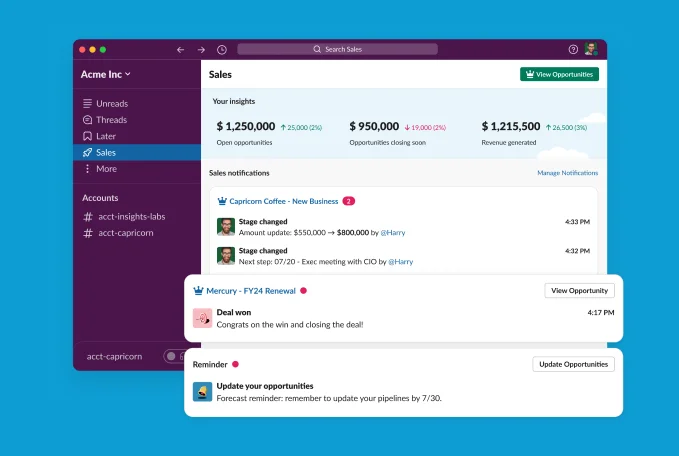Click the View Opportunities green button
This screenshot has width=679, height=456.
[559, 74]
